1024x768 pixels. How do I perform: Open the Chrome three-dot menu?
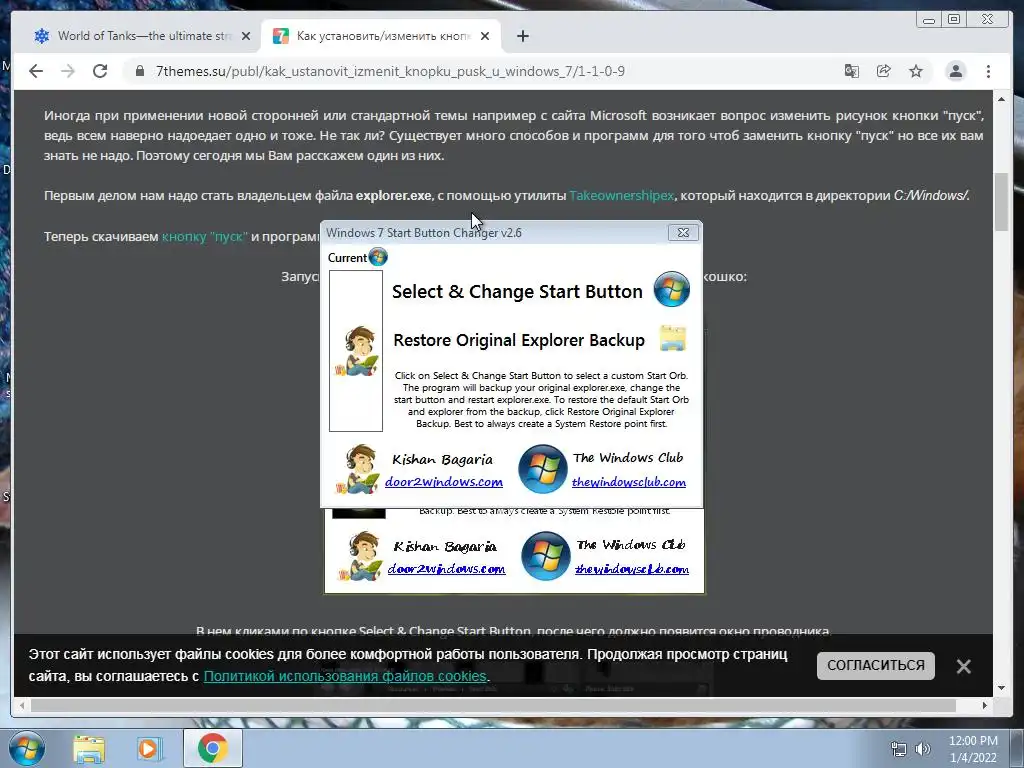[989, 71]
